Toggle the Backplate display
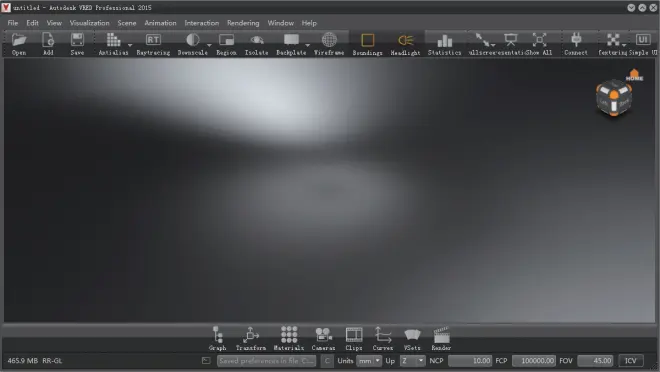The image size is (660, 372). [x=291, y=44]
